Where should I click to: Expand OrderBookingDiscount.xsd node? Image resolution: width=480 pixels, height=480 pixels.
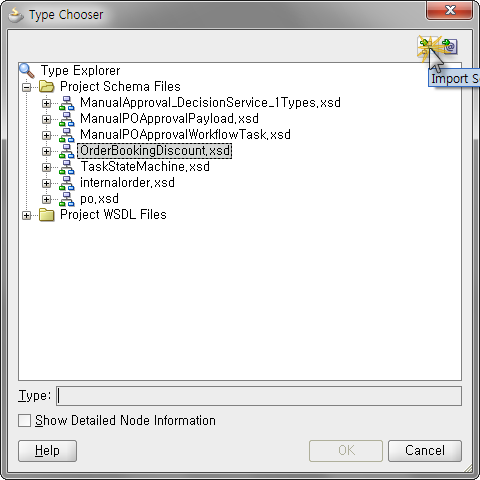click(x=46, y=151)
